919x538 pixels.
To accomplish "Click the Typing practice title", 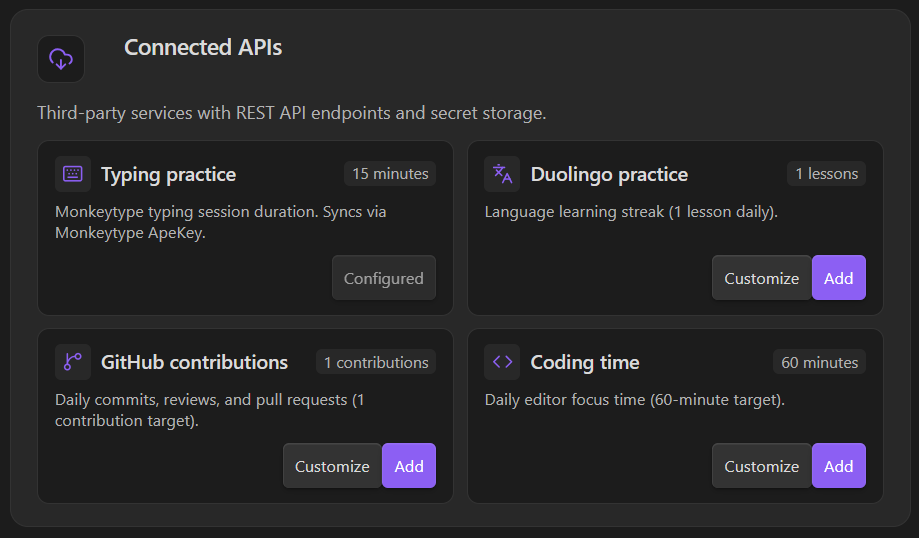I will point(168,175).
